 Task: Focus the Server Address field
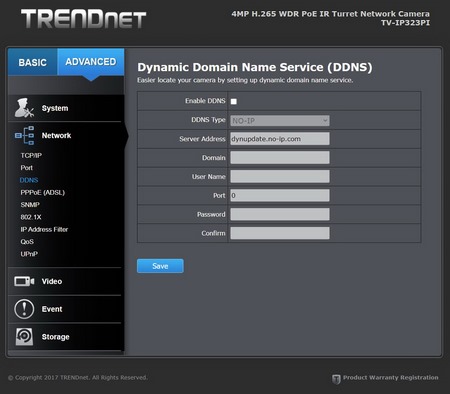pyautogui.click(x=280, y=139)
